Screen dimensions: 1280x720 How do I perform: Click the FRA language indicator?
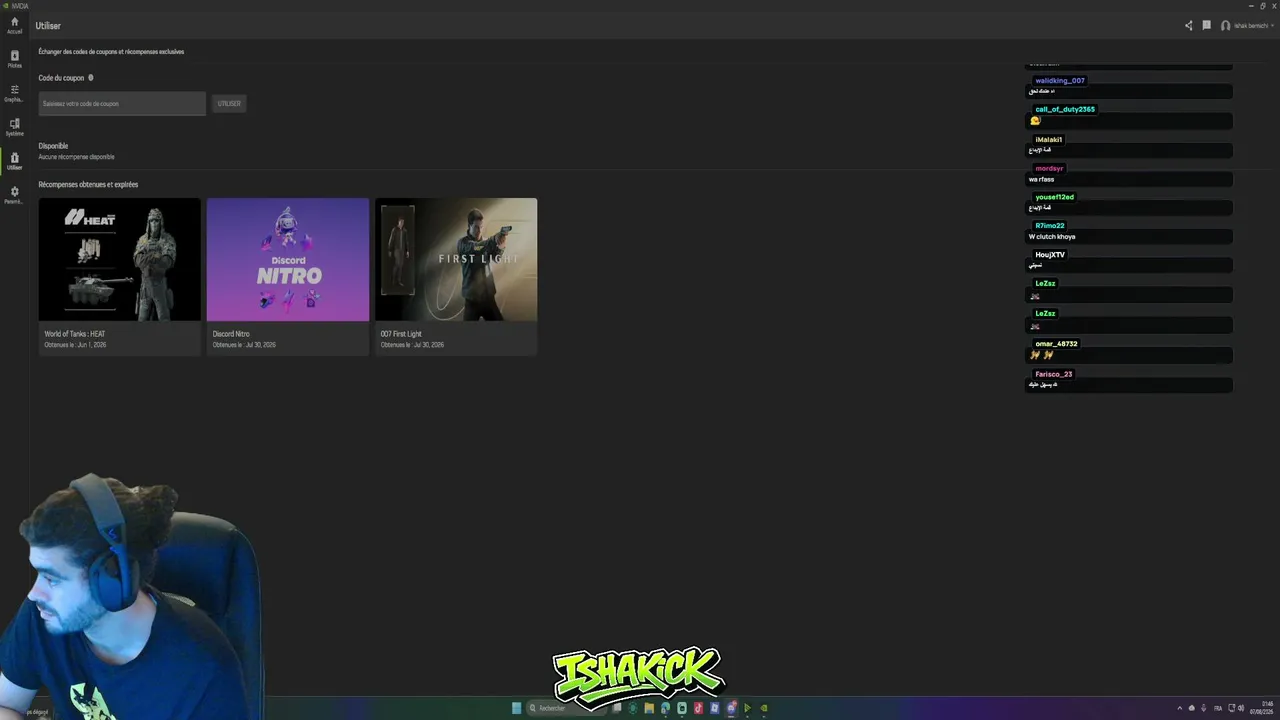pos(1217,708)
